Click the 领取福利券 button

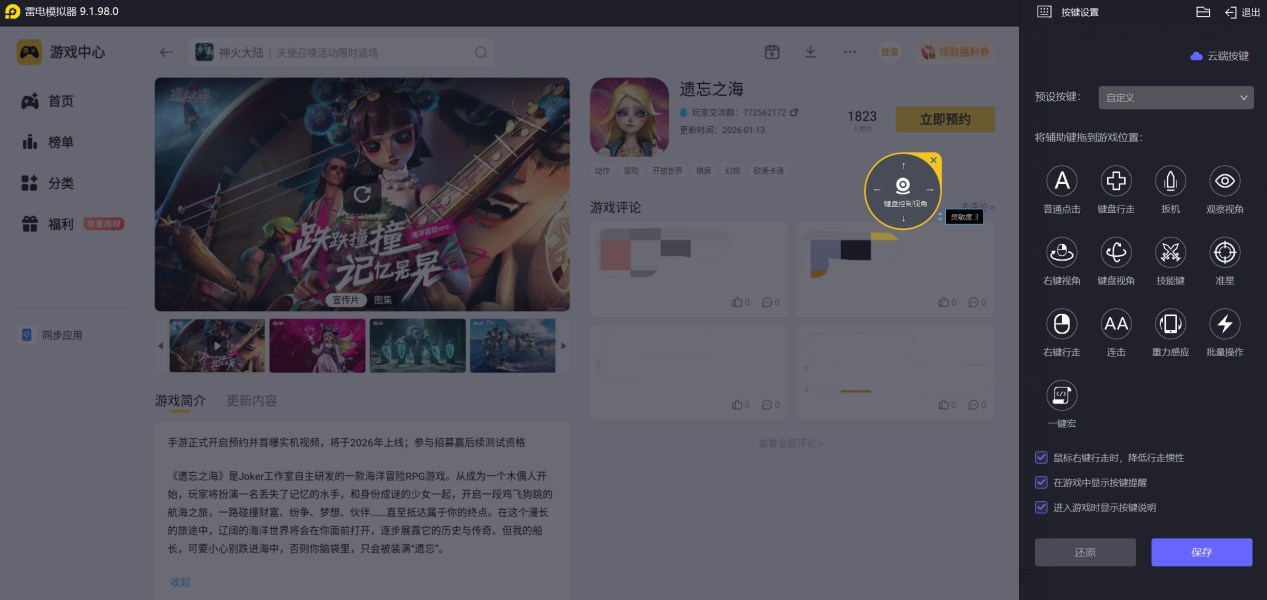pyautogui.click(x=954, y=52)
